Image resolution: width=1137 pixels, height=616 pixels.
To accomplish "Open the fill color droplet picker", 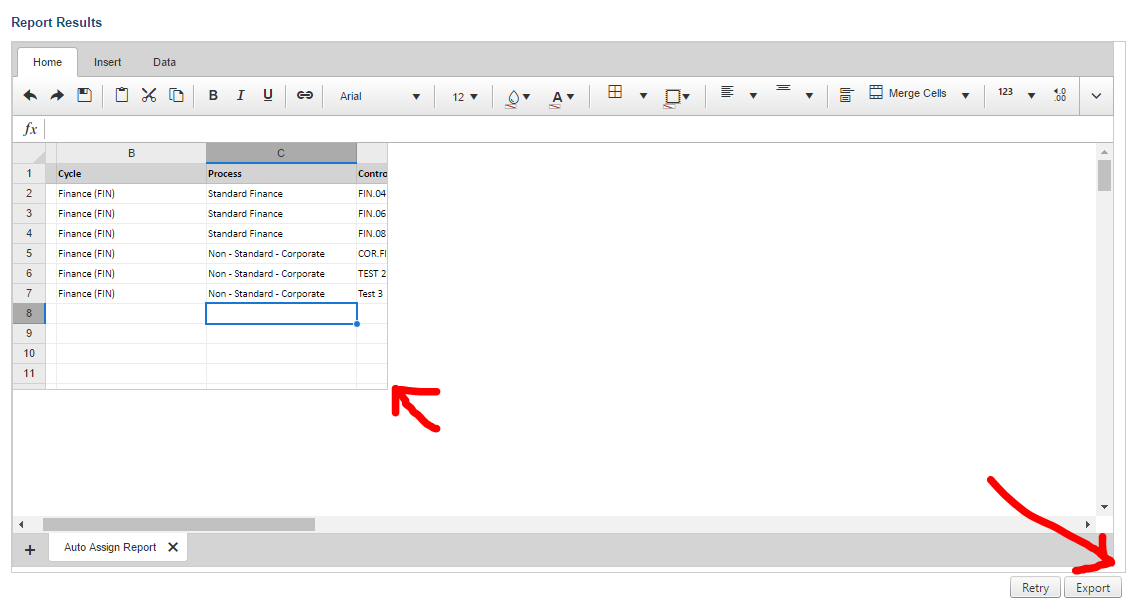I will (x=518, y=98).
